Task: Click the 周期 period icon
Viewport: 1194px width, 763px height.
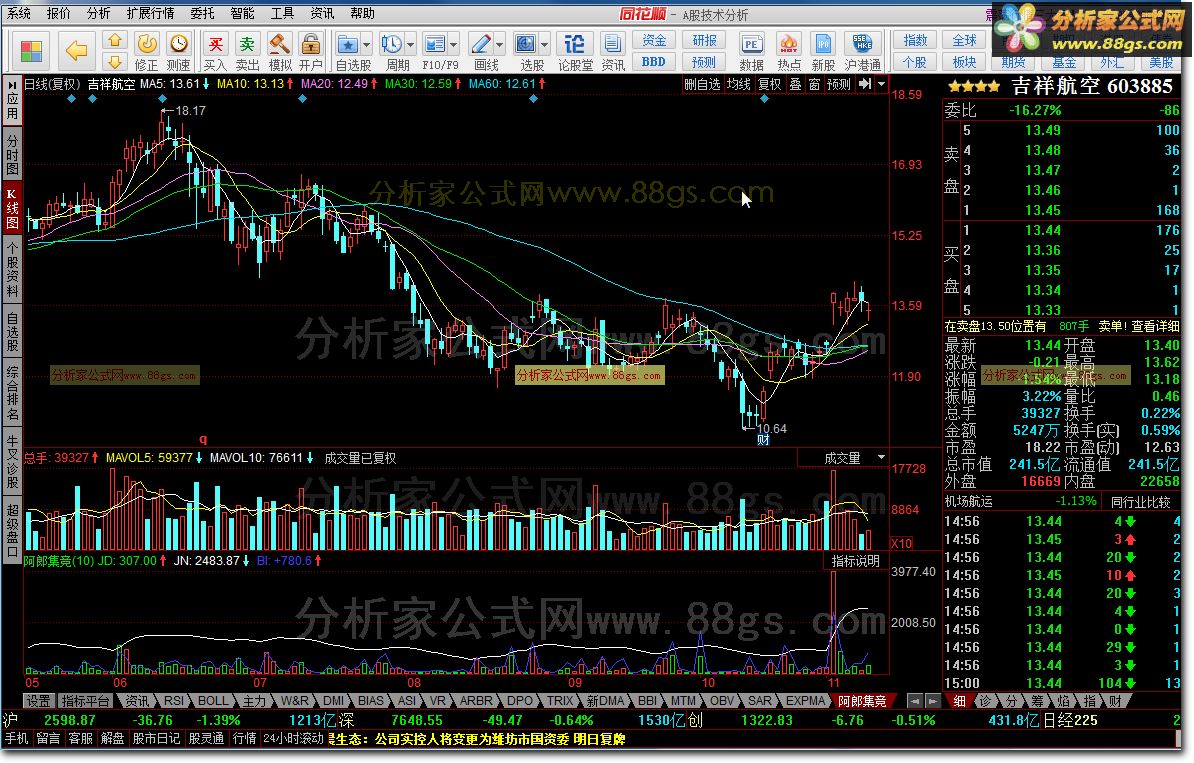Action: tap(392, 44)
